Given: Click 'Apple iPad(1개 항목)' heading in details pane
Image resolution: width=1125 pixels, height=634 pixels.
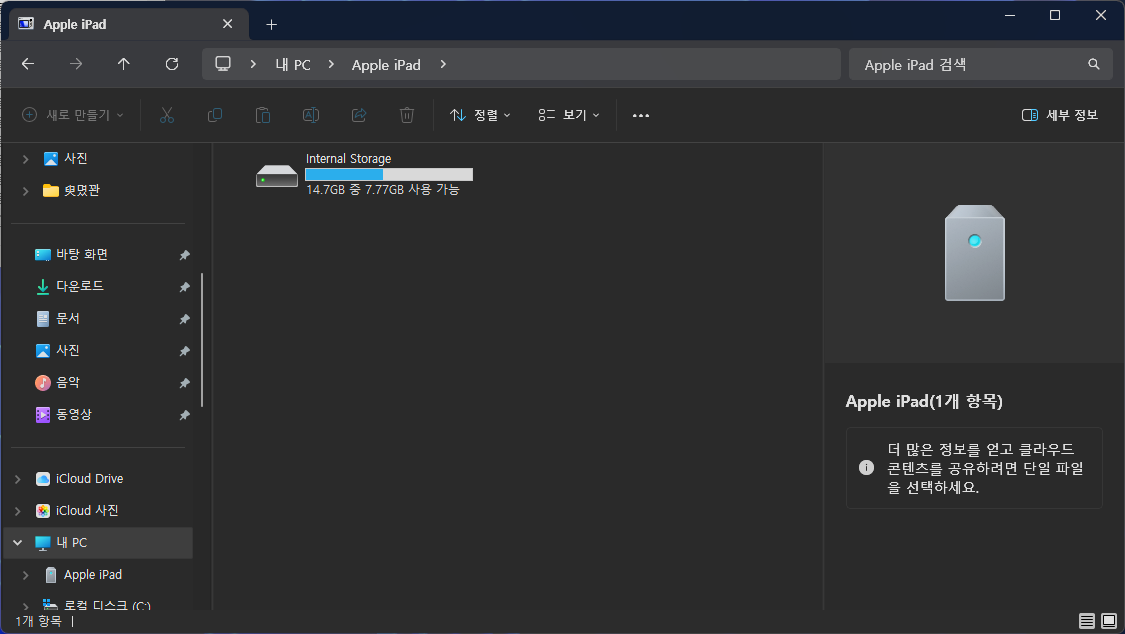Looking at the screenshot, I should [x=924, y=402].
